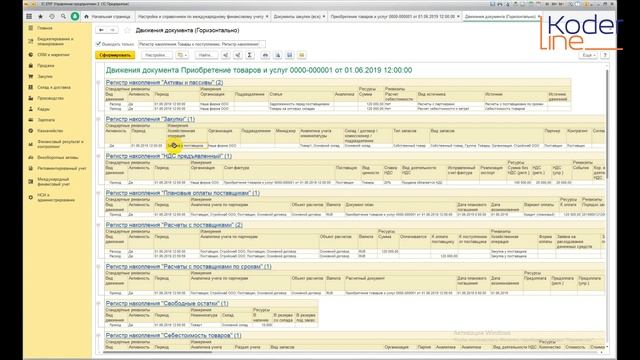
Task: Open Регистр накопления "Закупки" (1) link
Action: (x=150, y=119)
